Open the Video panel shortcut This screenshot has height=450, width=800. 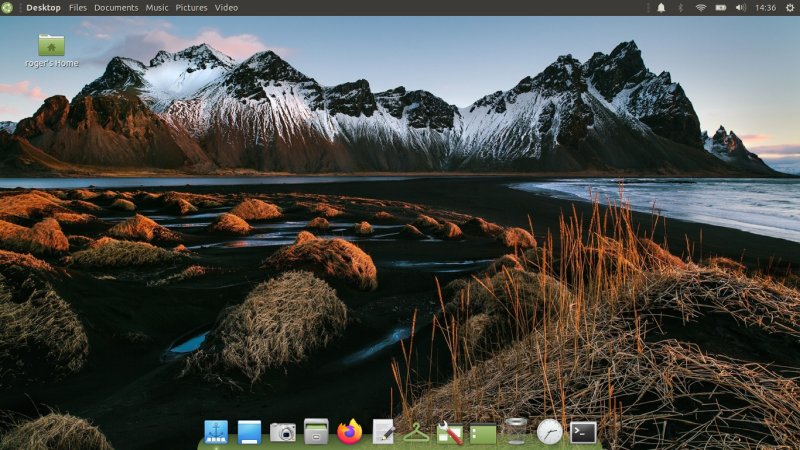click(x=226, y=7)
